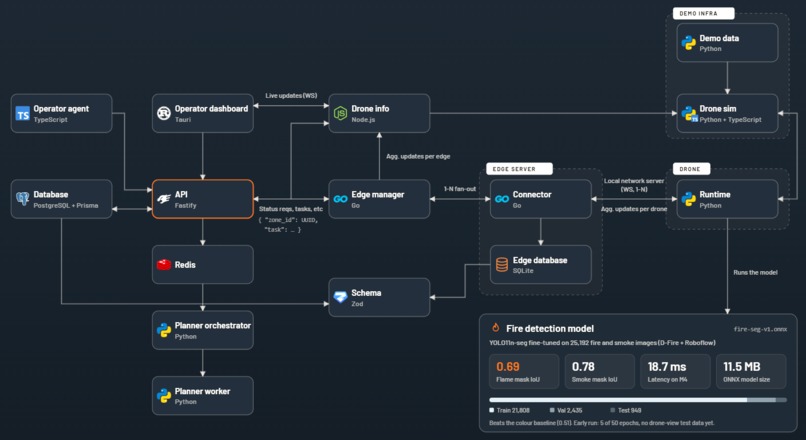The image size is (806, 440).
Task: Click the YOLO11n-seg description line
Action: coord(602,343)
